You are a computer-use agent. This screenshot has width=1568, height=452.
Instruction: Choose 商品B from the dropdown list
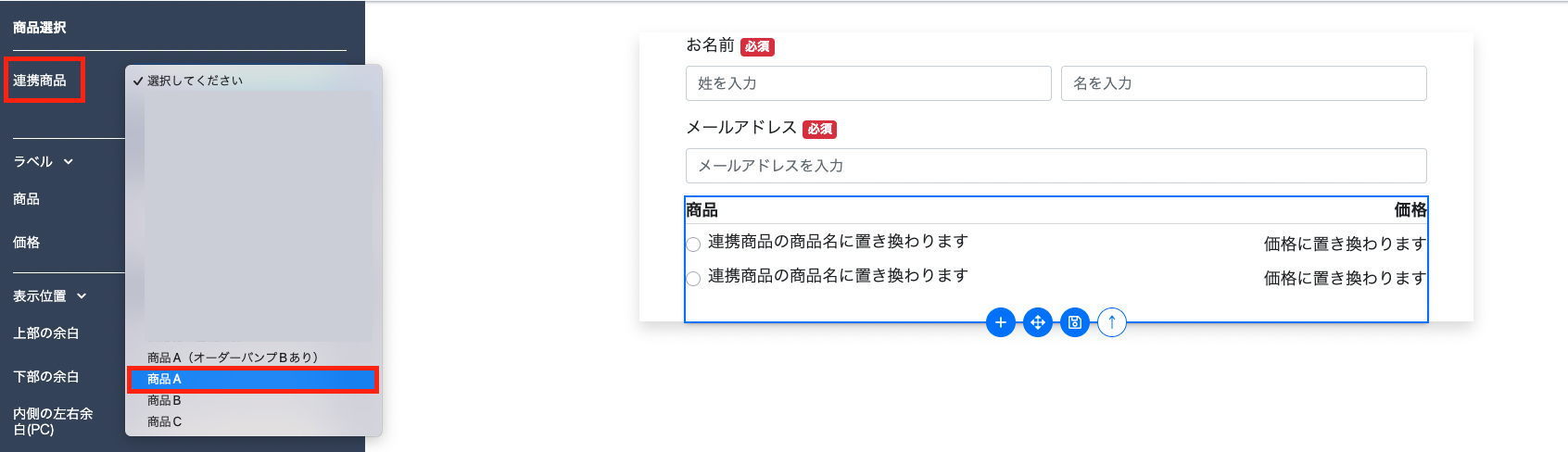pos(164,400)
